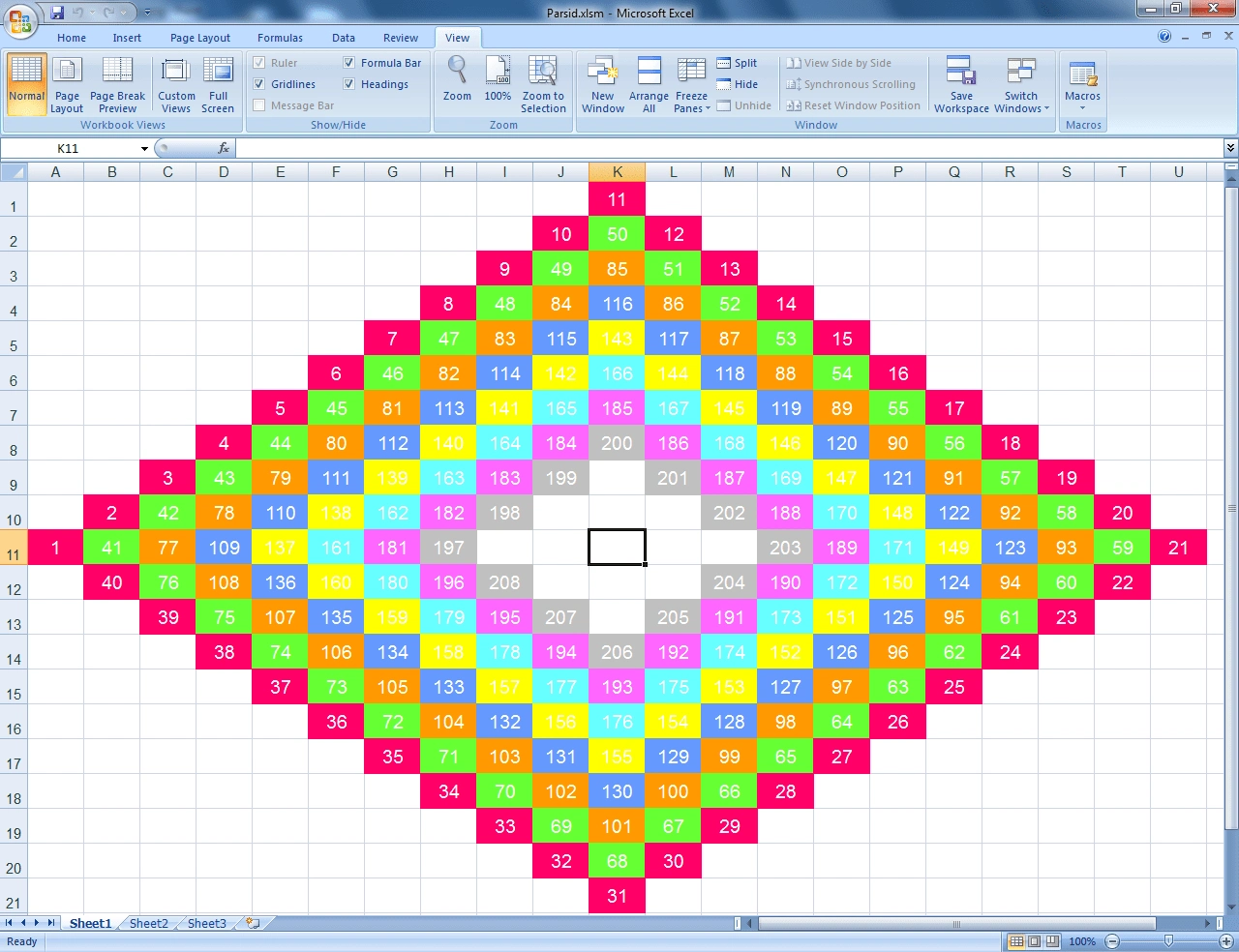Click Arrange All windows
1239x952 pixels.
tap(649, 84)
